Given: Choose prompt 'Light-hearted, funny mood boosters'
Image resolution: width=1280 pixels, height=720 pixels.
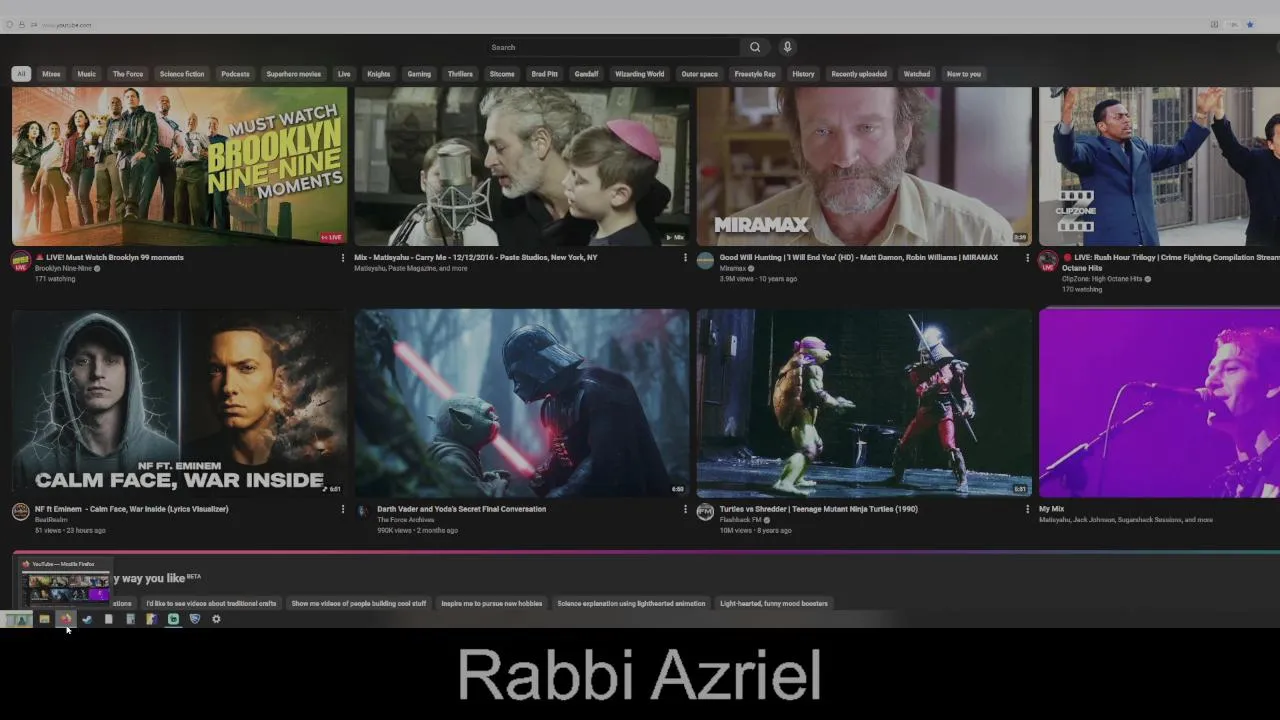Looking at the screenshot, I should click(774, 604).
